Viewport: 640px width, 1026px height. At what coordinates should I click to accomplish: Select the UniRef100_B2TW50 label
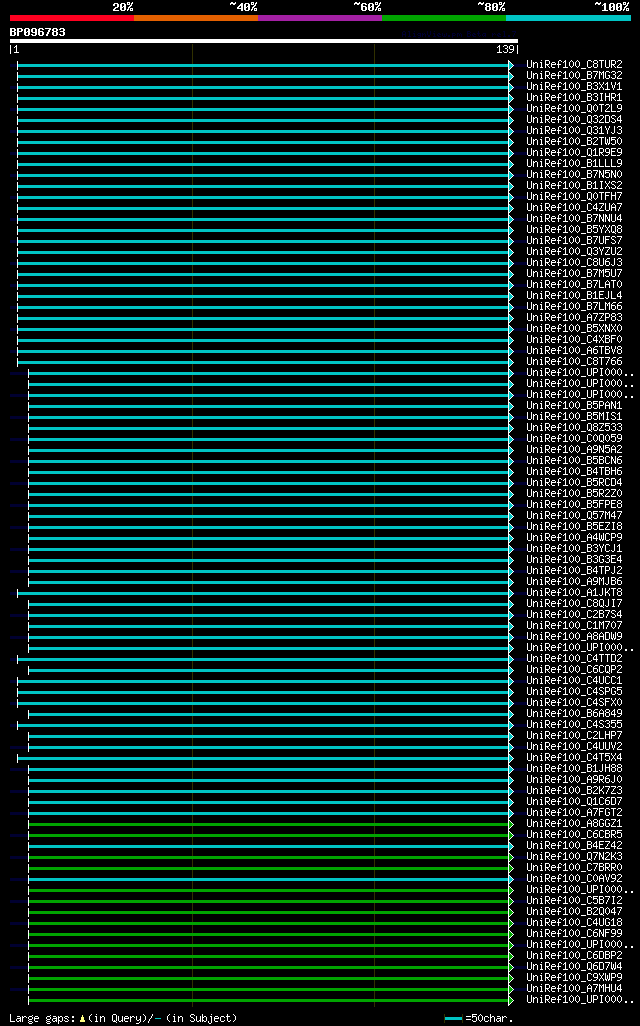[x=575, y=142]
